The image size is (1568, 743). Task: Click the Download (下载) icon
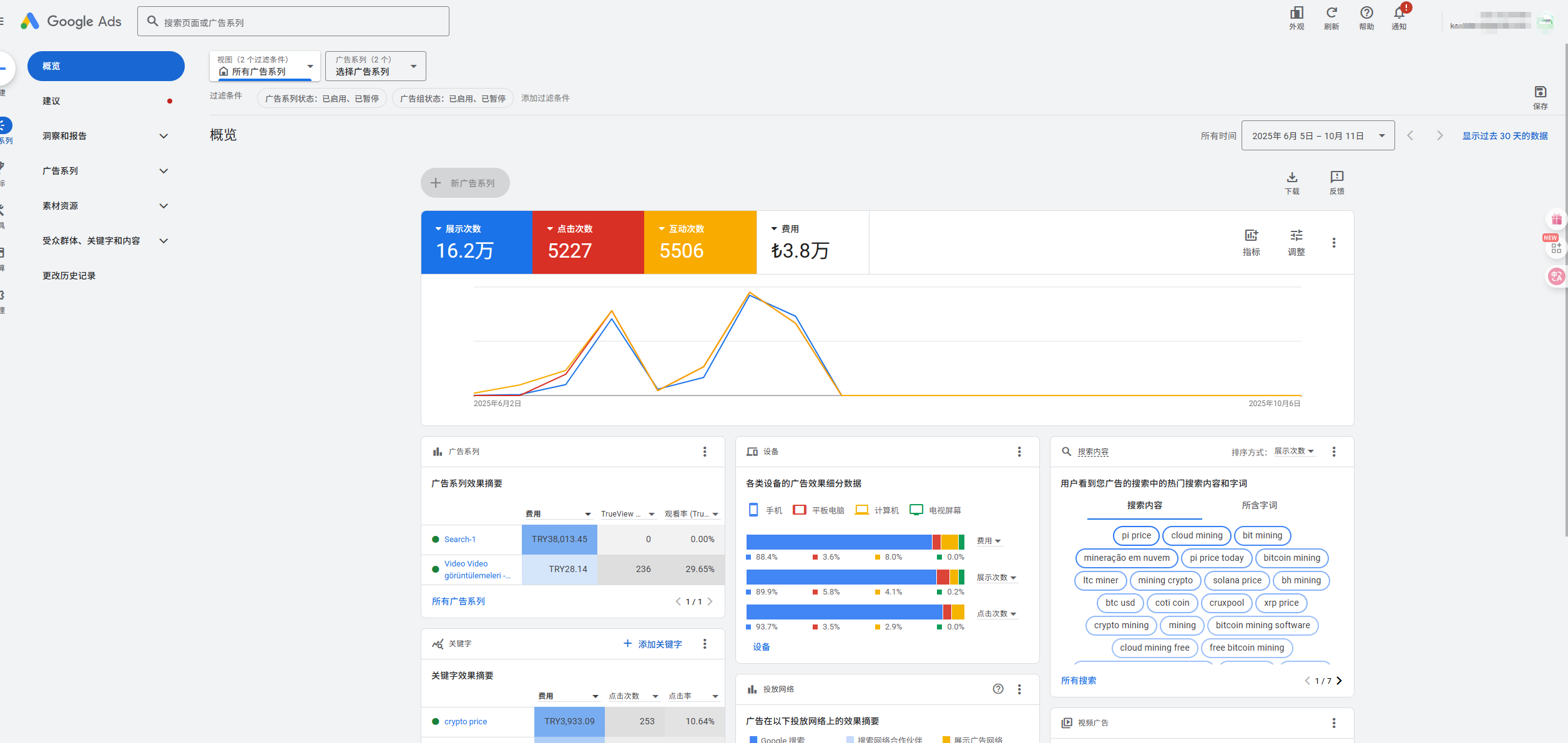(x=1292, y=178)
